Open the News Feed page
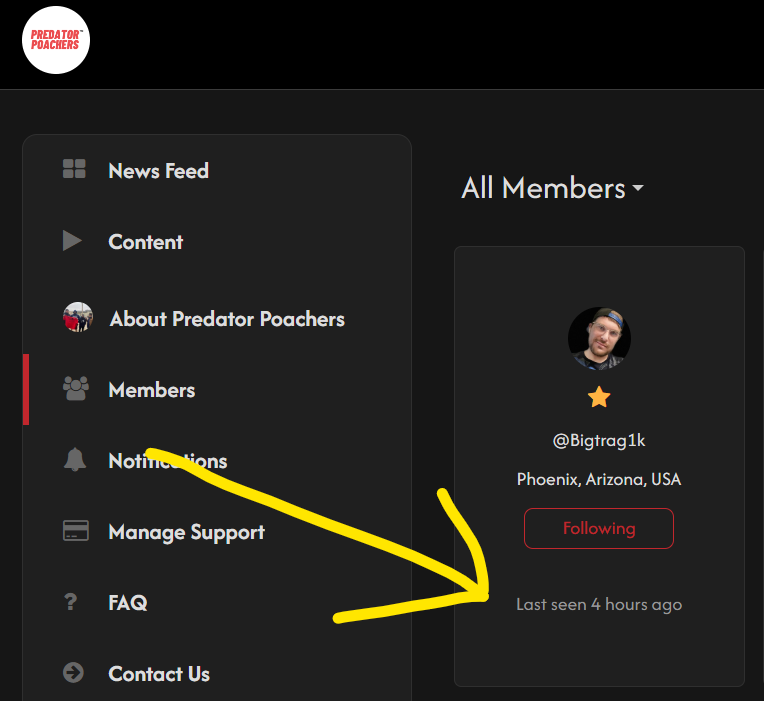Viewport: 764px width, 701px height. click(158, 171)
